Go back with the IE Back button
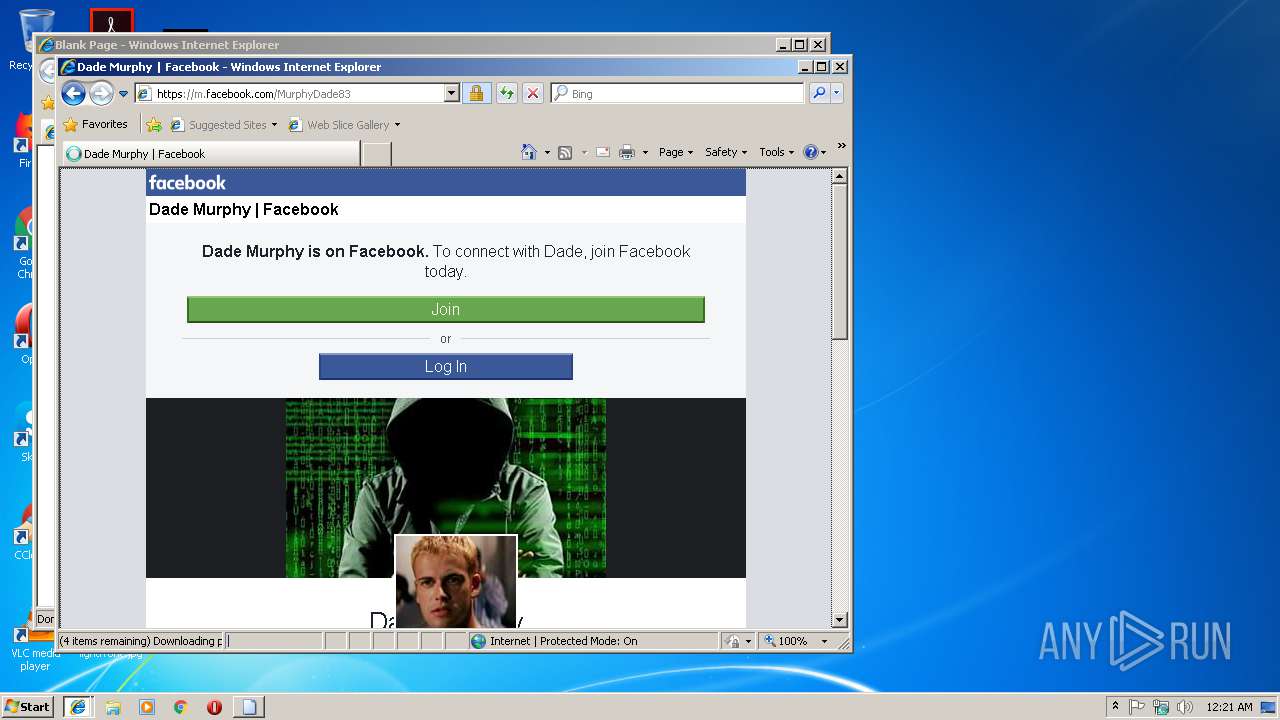1280x720 pixels. 73,93
